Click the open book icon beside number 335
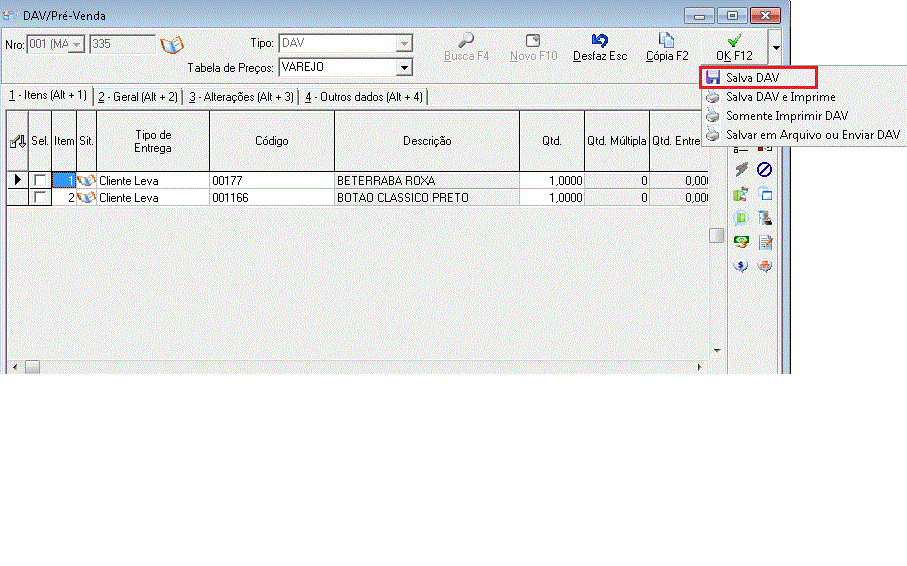 click(x=173, y=45)
